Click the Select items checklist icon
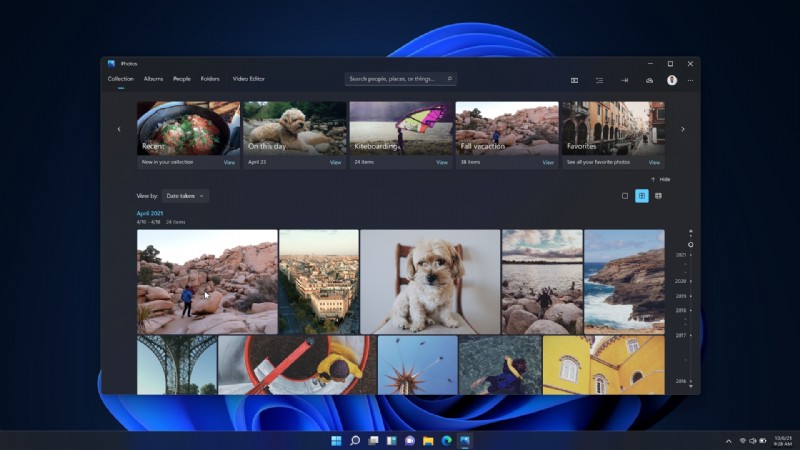 (x=599, y=80)
